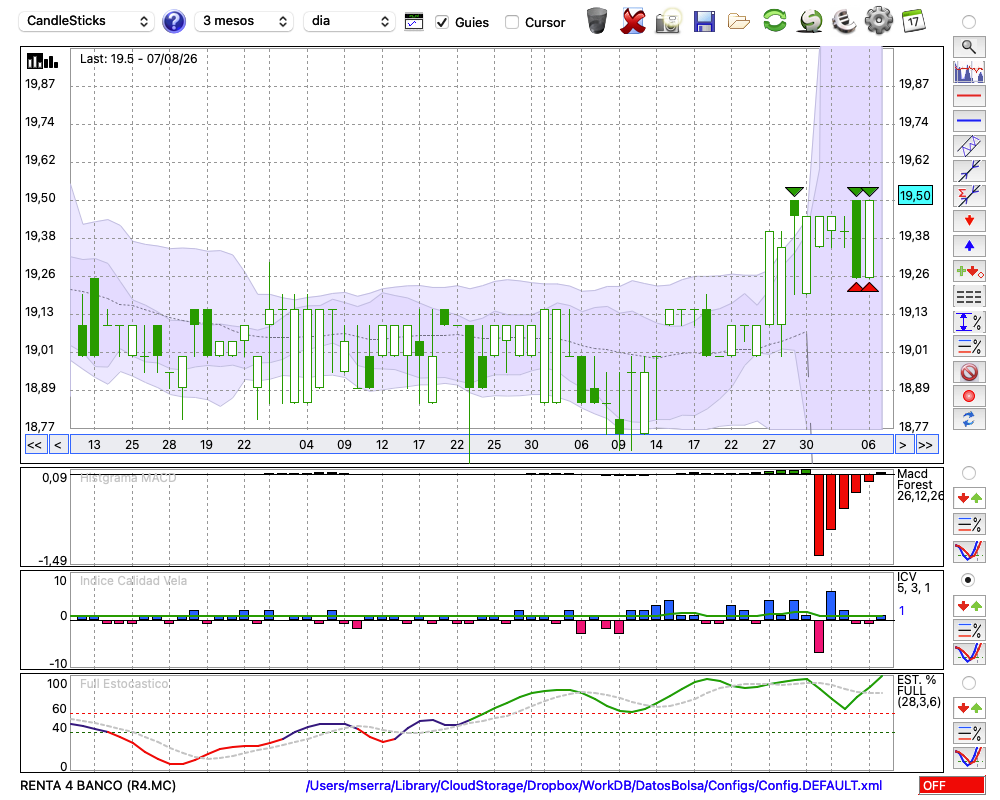Click the >> jump forward button

[925, 445]
